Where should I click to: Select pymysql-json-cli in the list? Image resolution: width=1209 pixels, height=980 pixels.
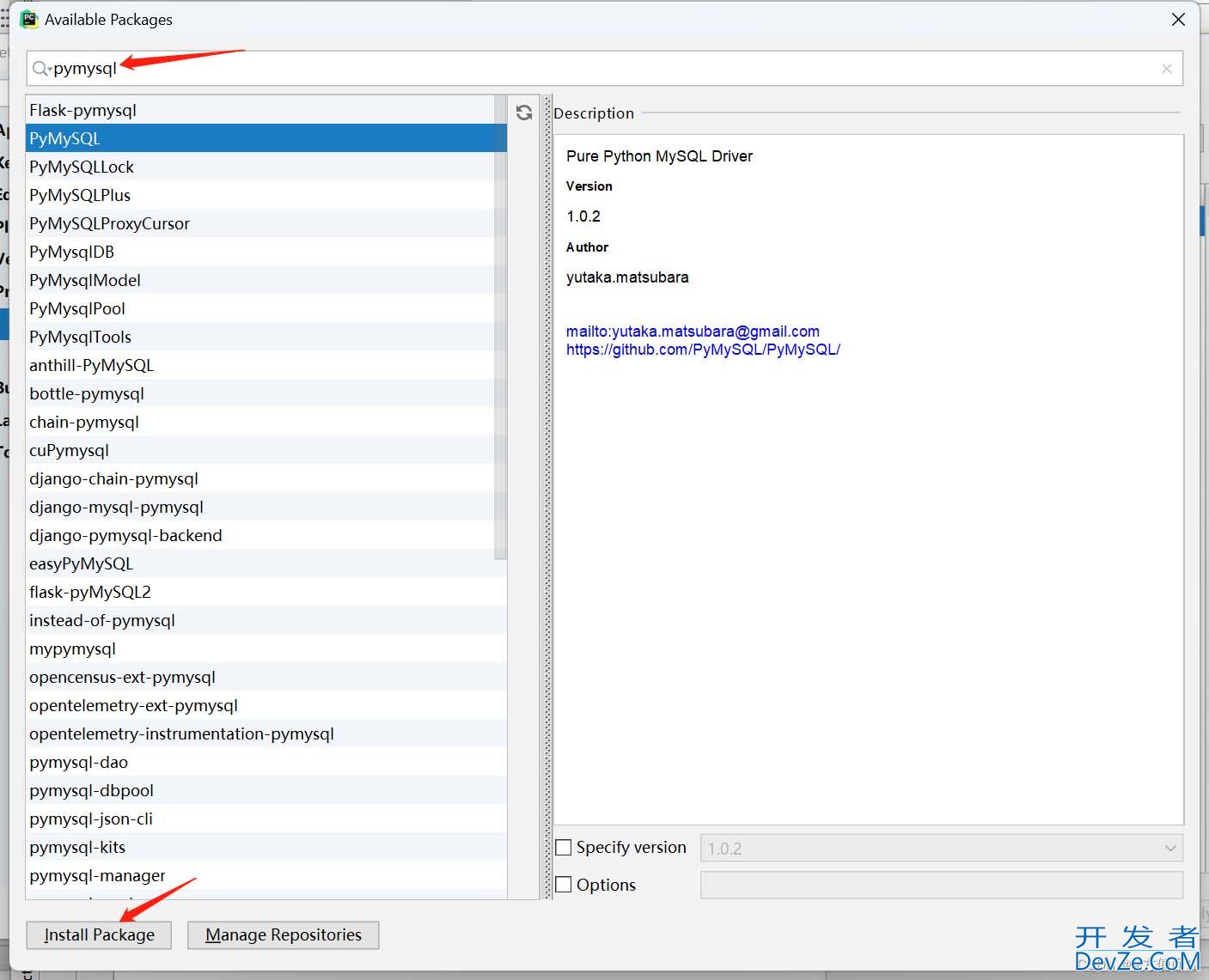266,819
